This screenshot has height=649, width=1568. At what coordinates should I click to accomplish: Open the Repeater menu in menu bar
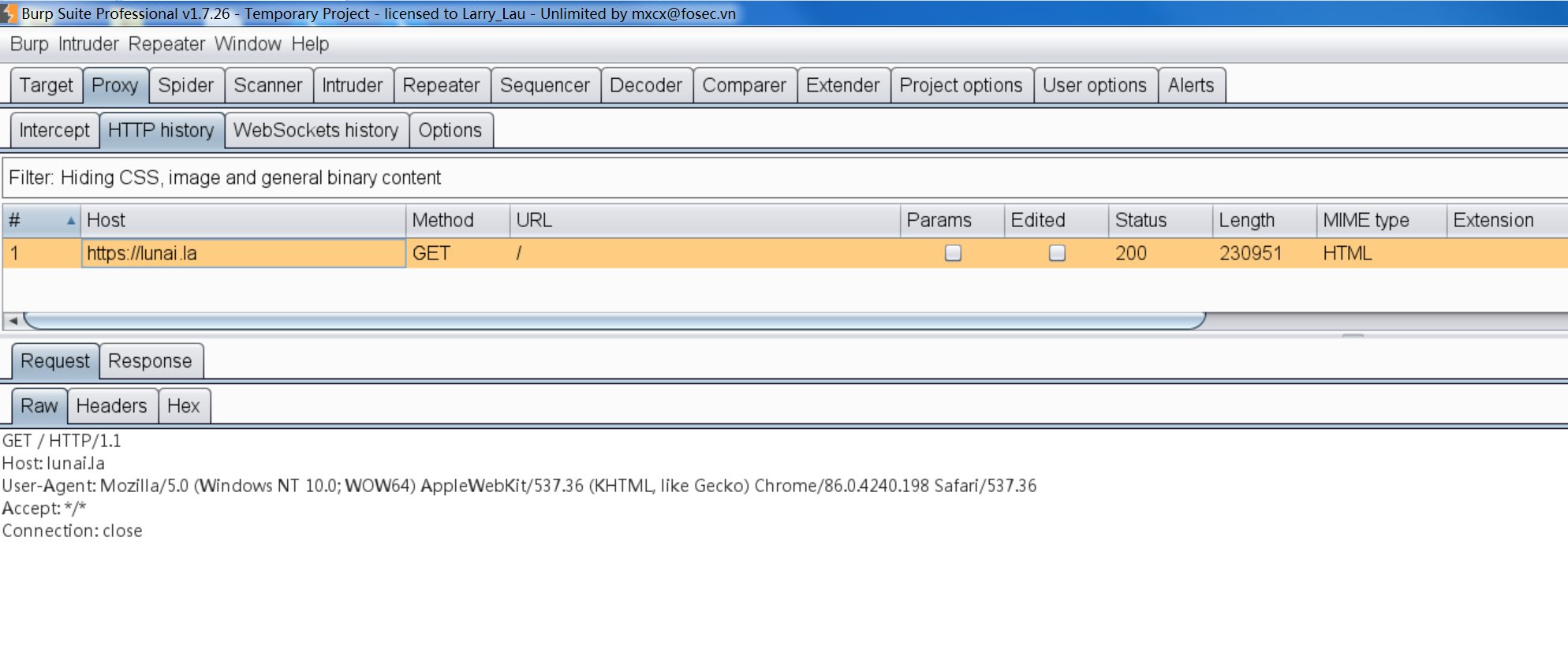(166, 44)
